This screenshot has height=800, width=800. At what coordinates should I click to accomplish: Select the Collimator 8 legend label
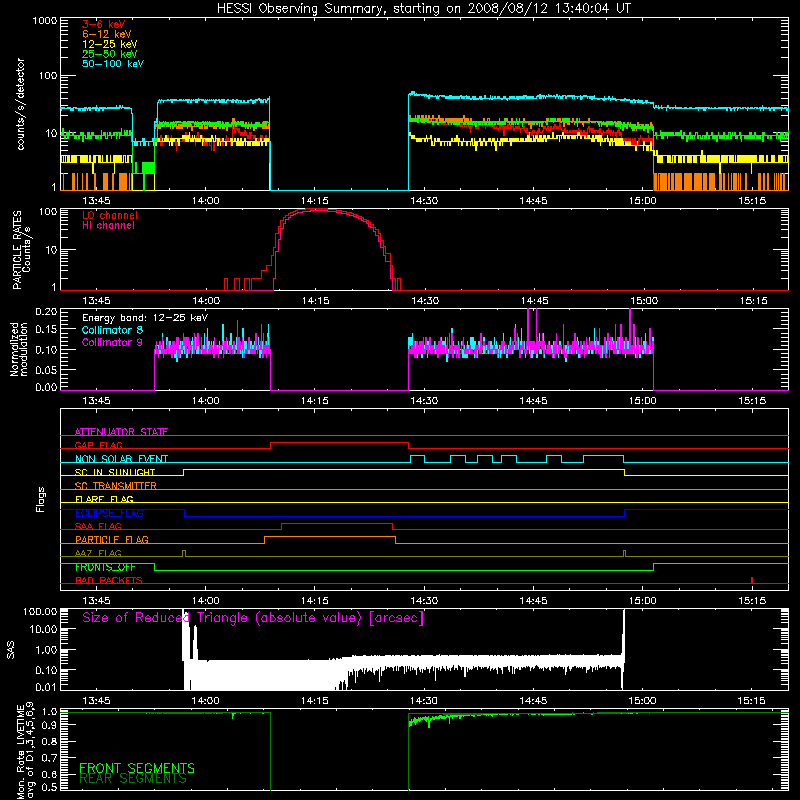(112, 330)
